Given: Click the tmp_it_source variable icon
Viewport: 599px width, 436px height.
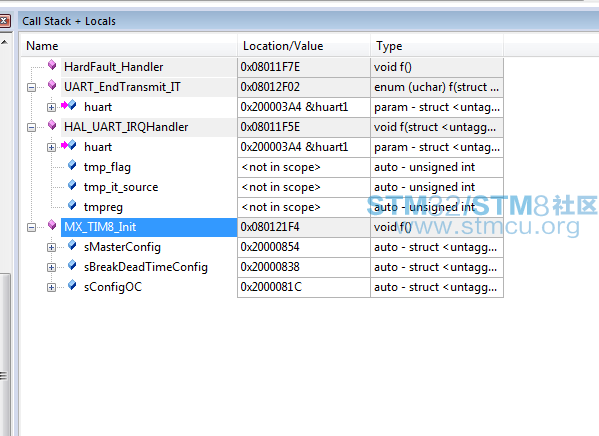Looking at the screenshot, I should [x=72, y=185].
